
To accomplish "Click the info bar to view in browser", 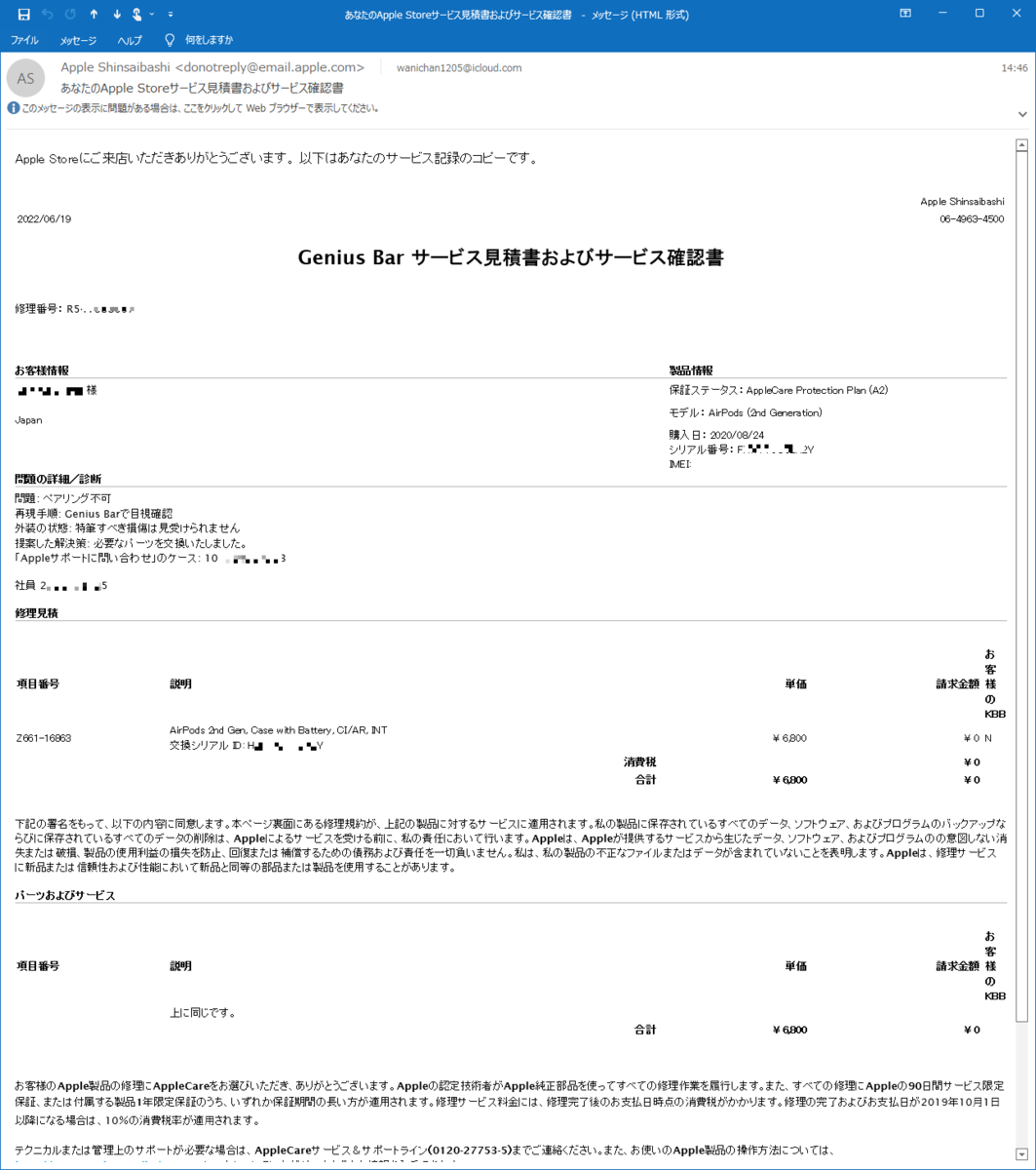I will (200, 108).
